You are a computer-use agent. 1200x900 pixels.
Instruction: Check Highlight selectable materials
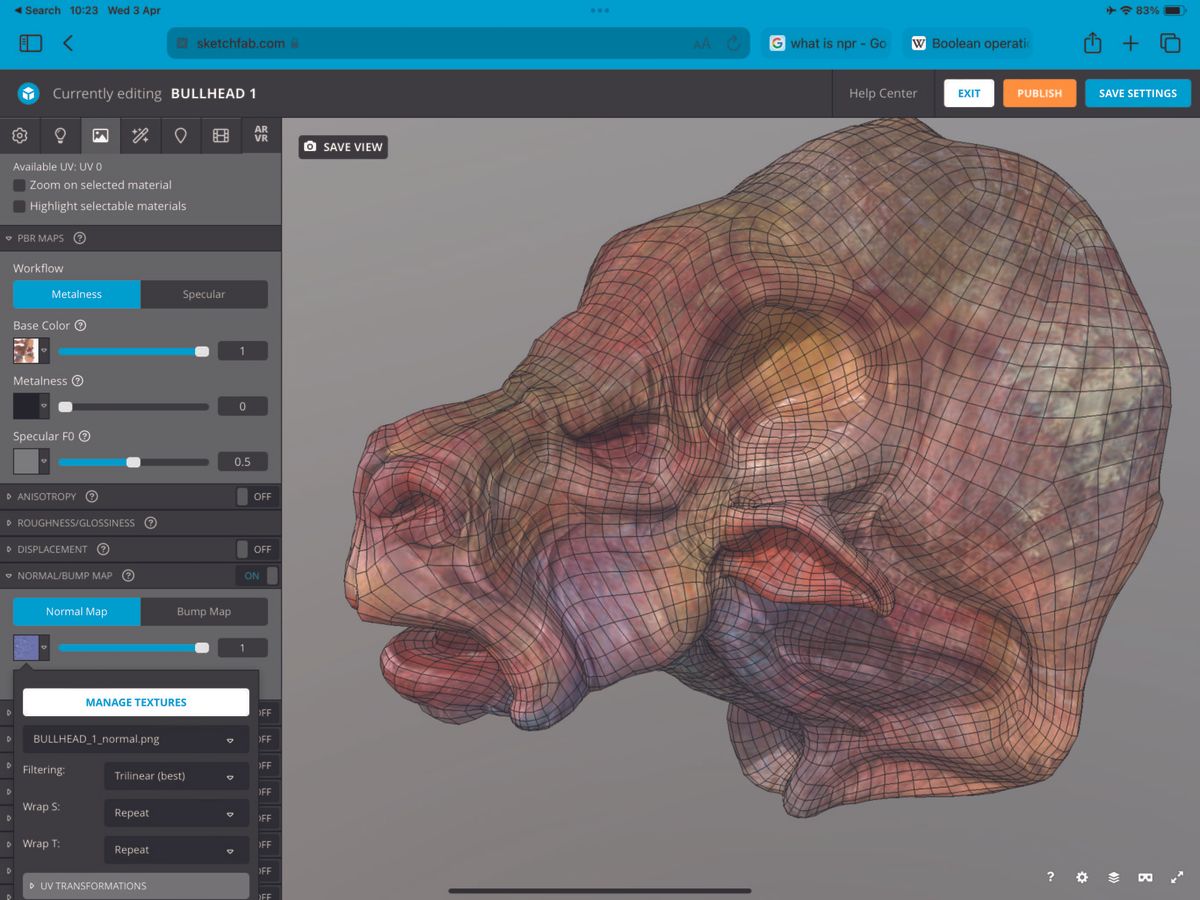19,206
